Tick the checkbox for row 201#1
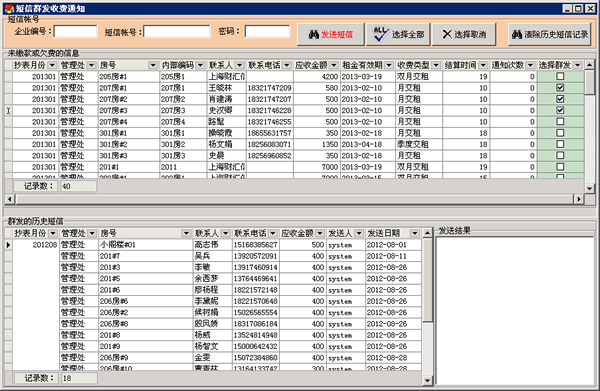 [560, 167]
